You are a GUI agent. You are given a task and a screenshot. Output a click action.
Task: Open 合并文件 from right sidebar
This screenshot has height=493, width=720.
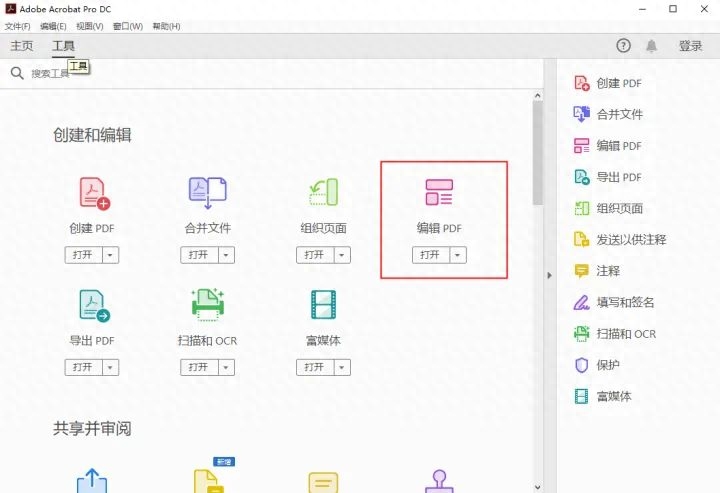click(608, 114)
